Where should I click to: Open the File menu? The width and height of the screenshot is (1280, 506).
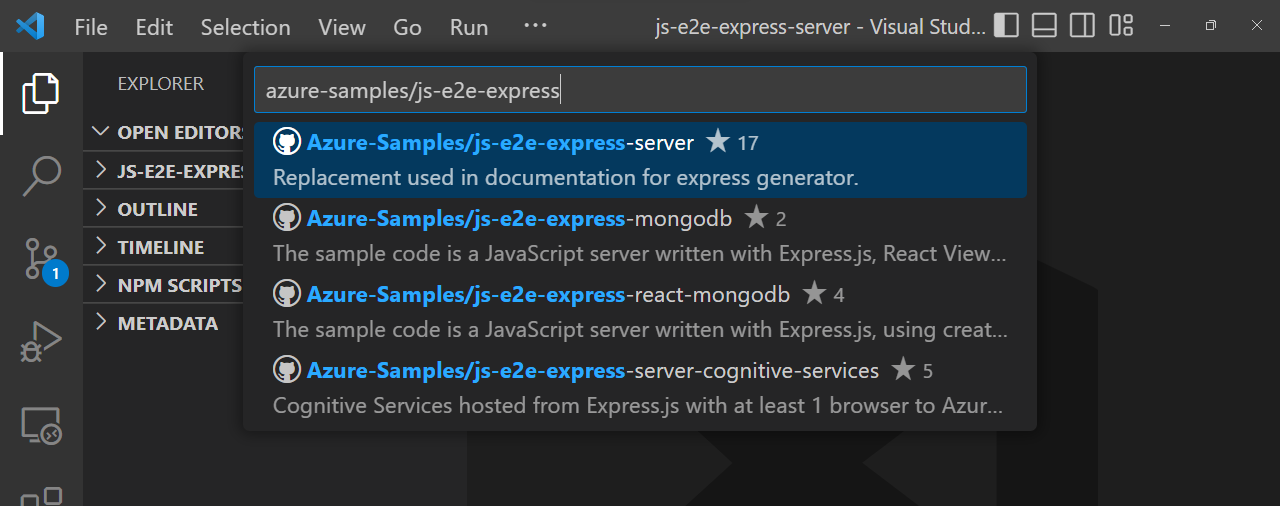click(x=91, y=27)
